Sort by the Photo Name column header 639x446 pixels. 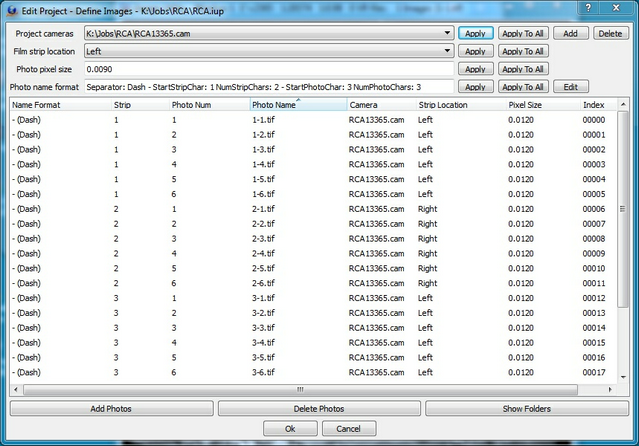(x=298, y=105)
